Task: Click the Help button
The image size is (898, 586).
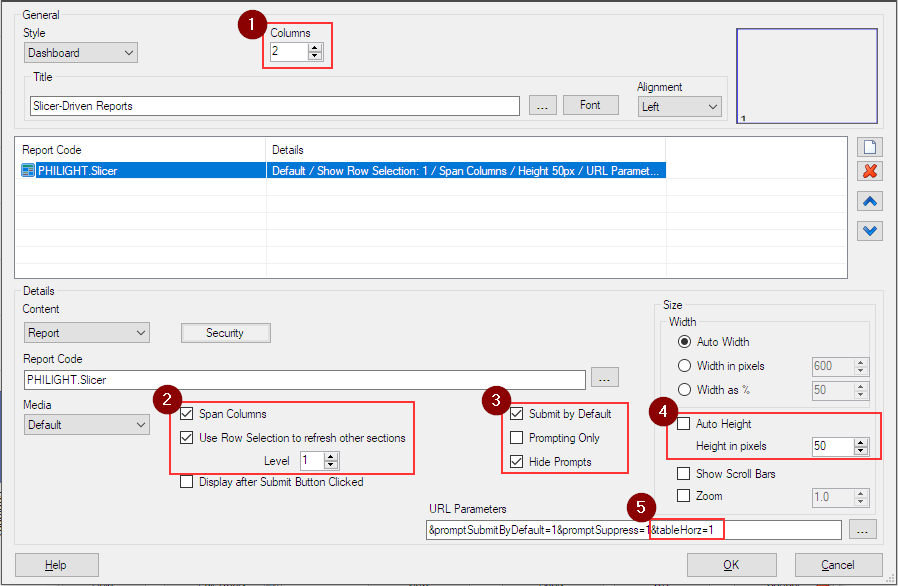Action: tap(57, 565)
